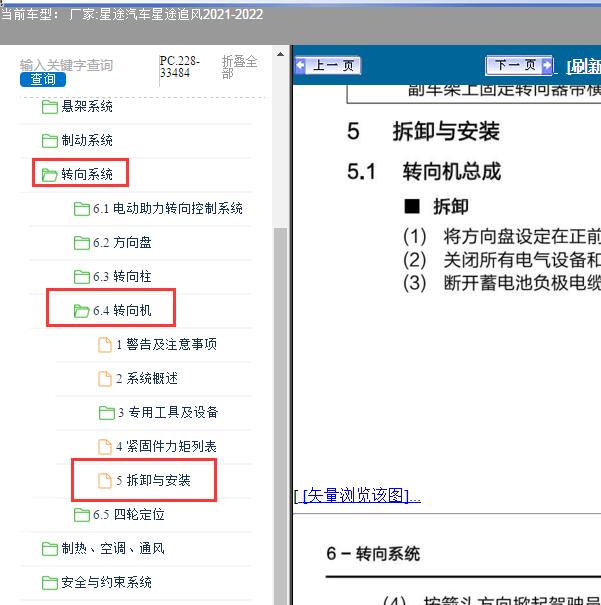Select the 转向系统 tree label
The height and width of the screenshot is (605, 601).
(87, 174)
